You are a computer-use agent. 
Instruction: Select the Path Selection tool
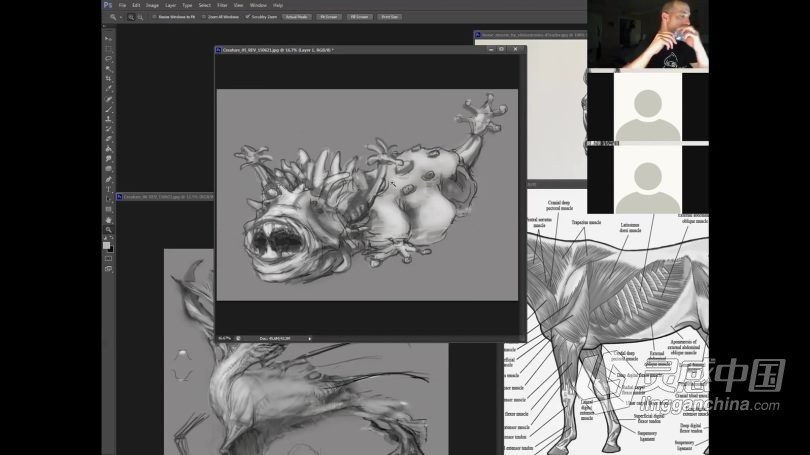pos(108,199)
